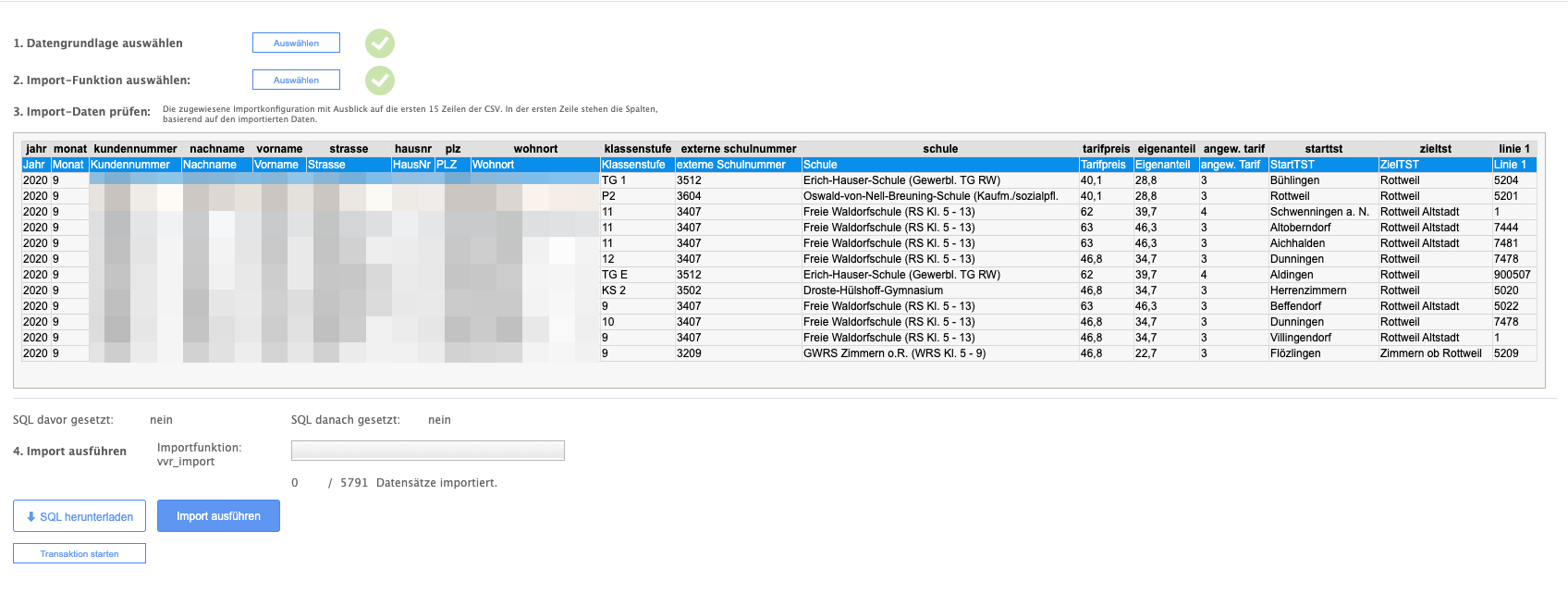Click the download arrow icon in SQL herunterladen

click(31, 517)
